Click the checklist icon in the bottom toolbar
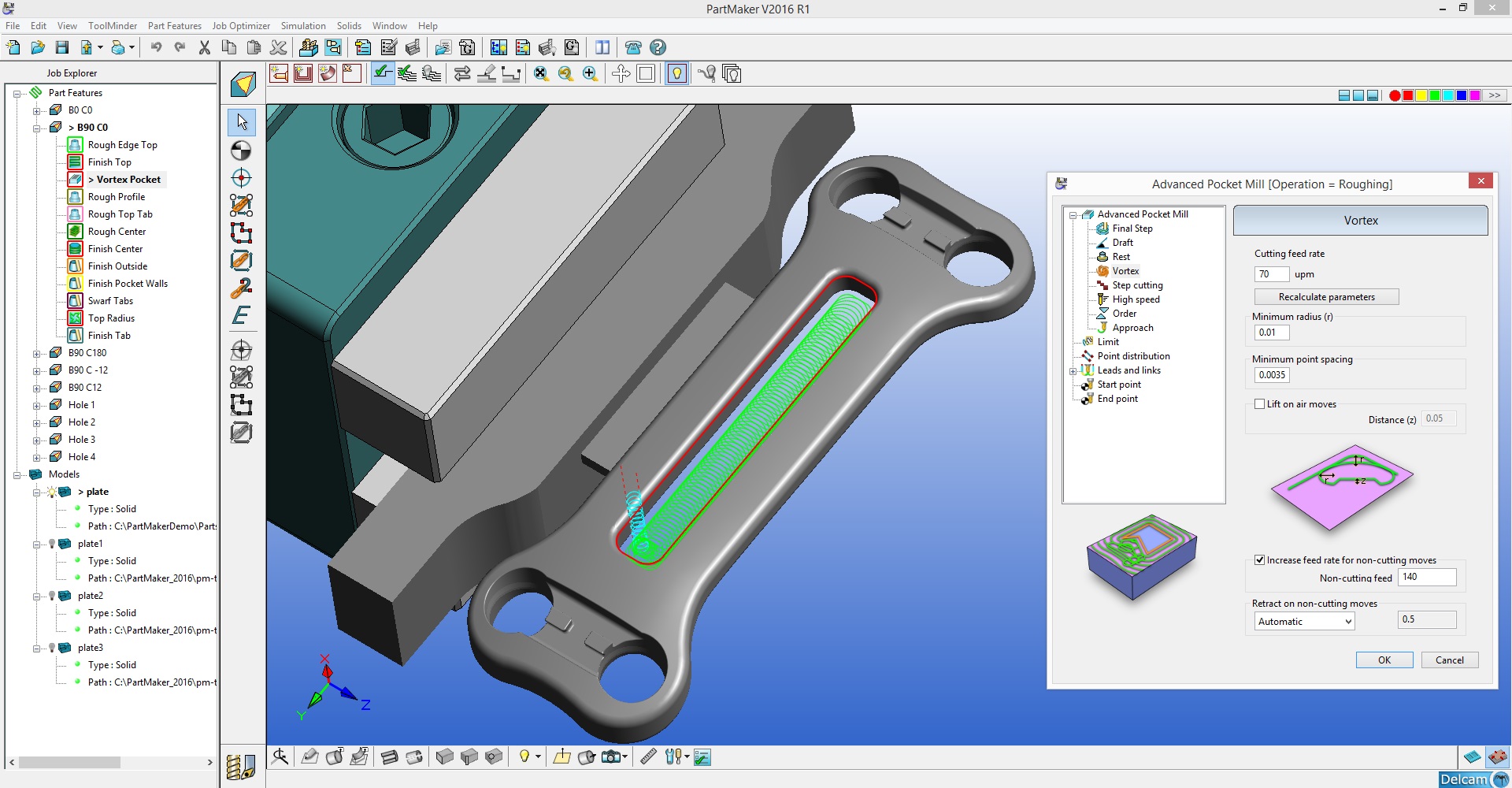 click(703, 757)
